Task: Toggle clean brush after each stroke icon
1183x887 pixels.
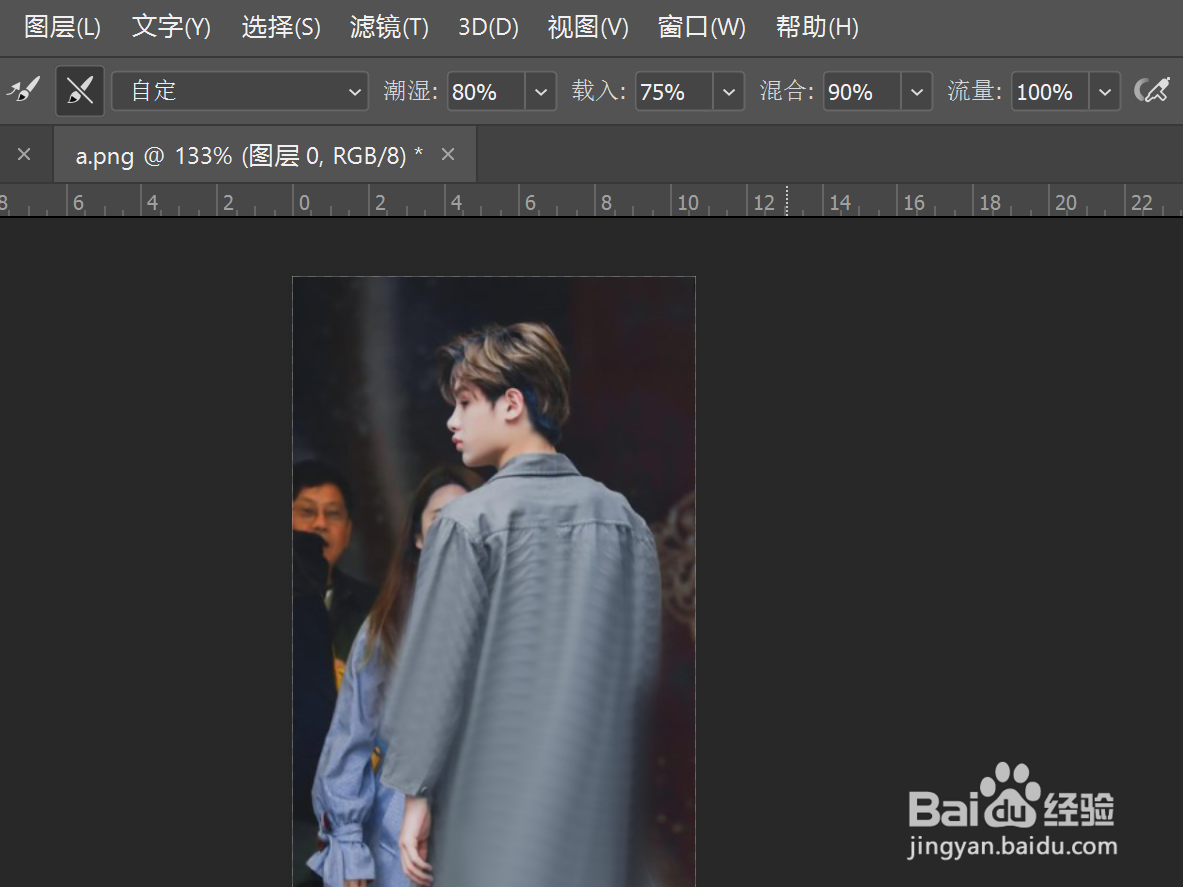Action: point(80,91)
